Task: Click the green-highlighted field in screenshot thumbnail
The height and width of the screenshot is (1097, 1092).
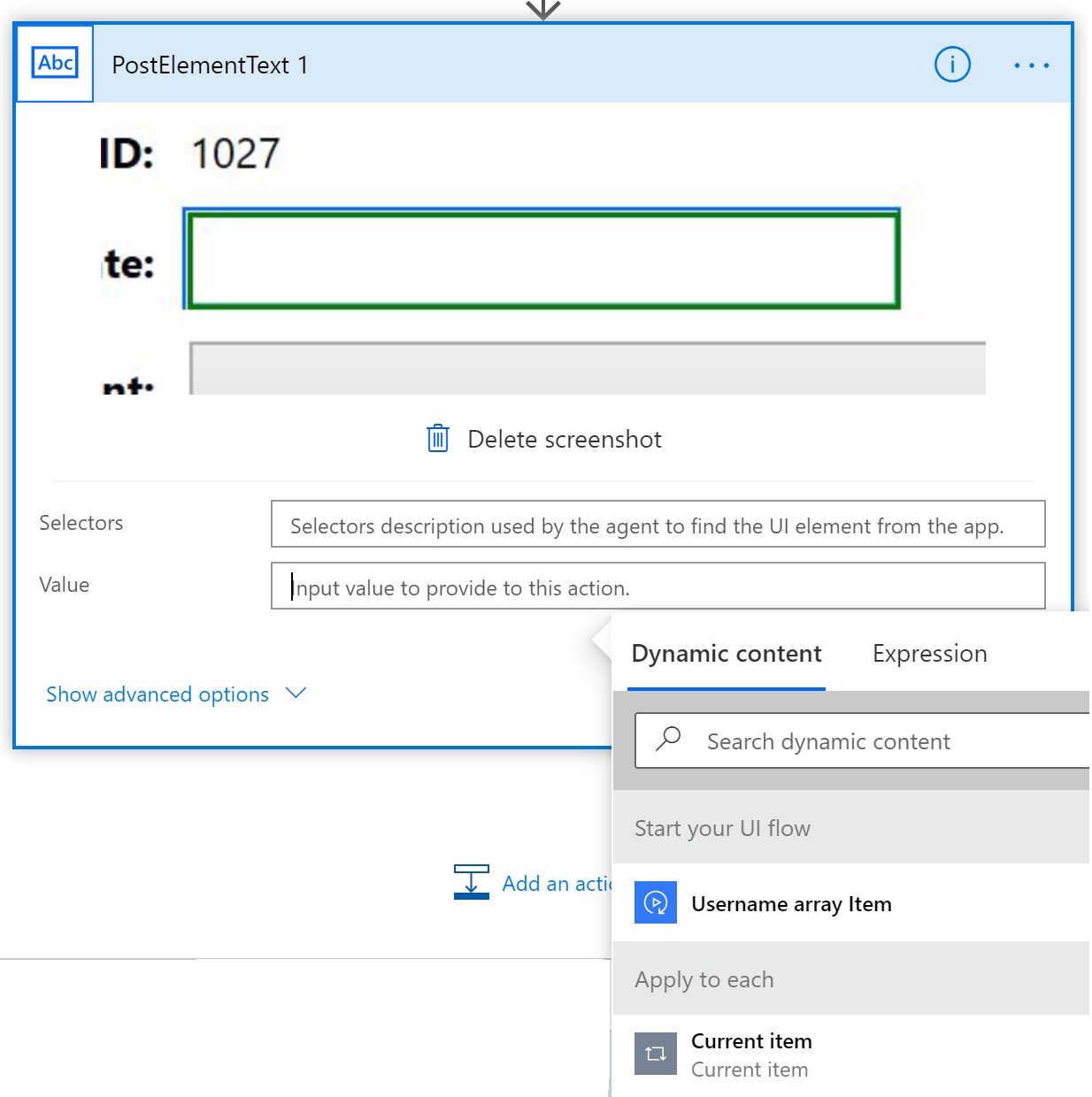Action: 542,260
